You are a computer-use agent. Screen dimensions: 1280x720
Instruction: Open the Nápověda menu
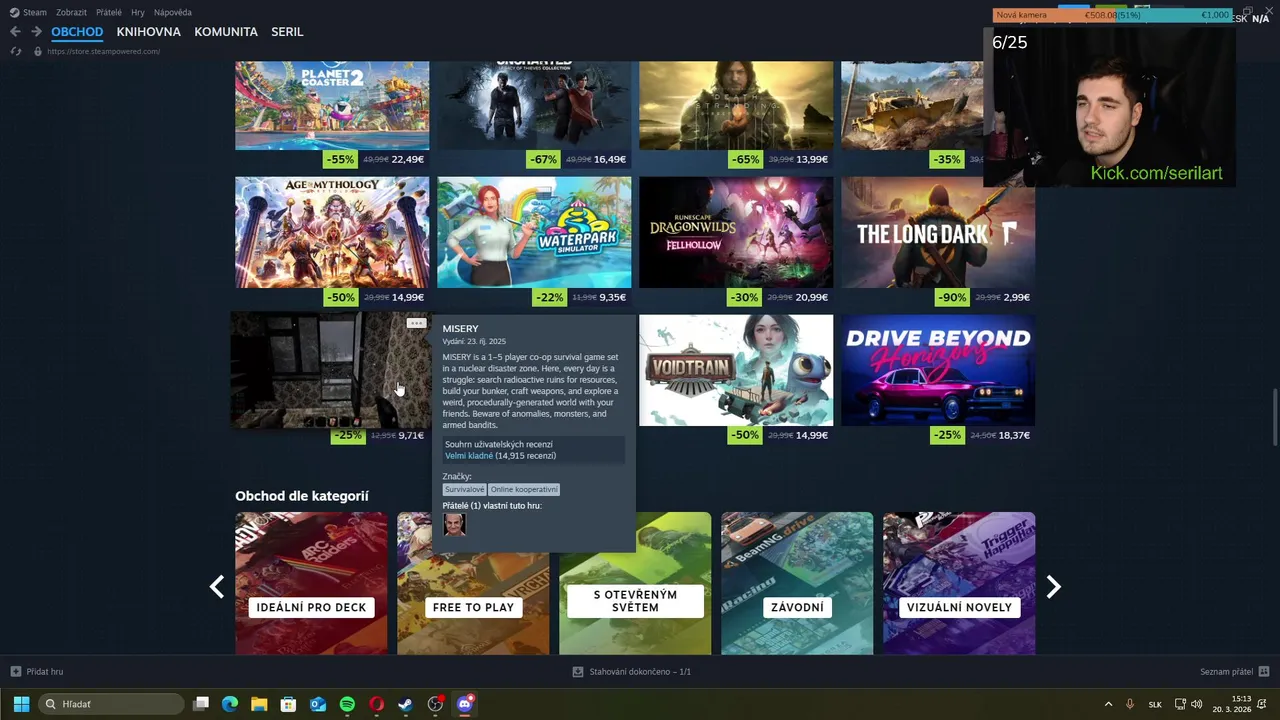point(173,12)
